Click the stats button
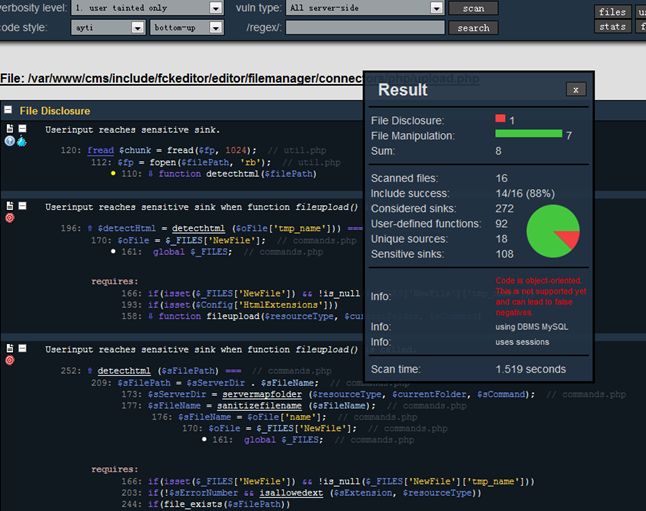 [x=612, y=27]
